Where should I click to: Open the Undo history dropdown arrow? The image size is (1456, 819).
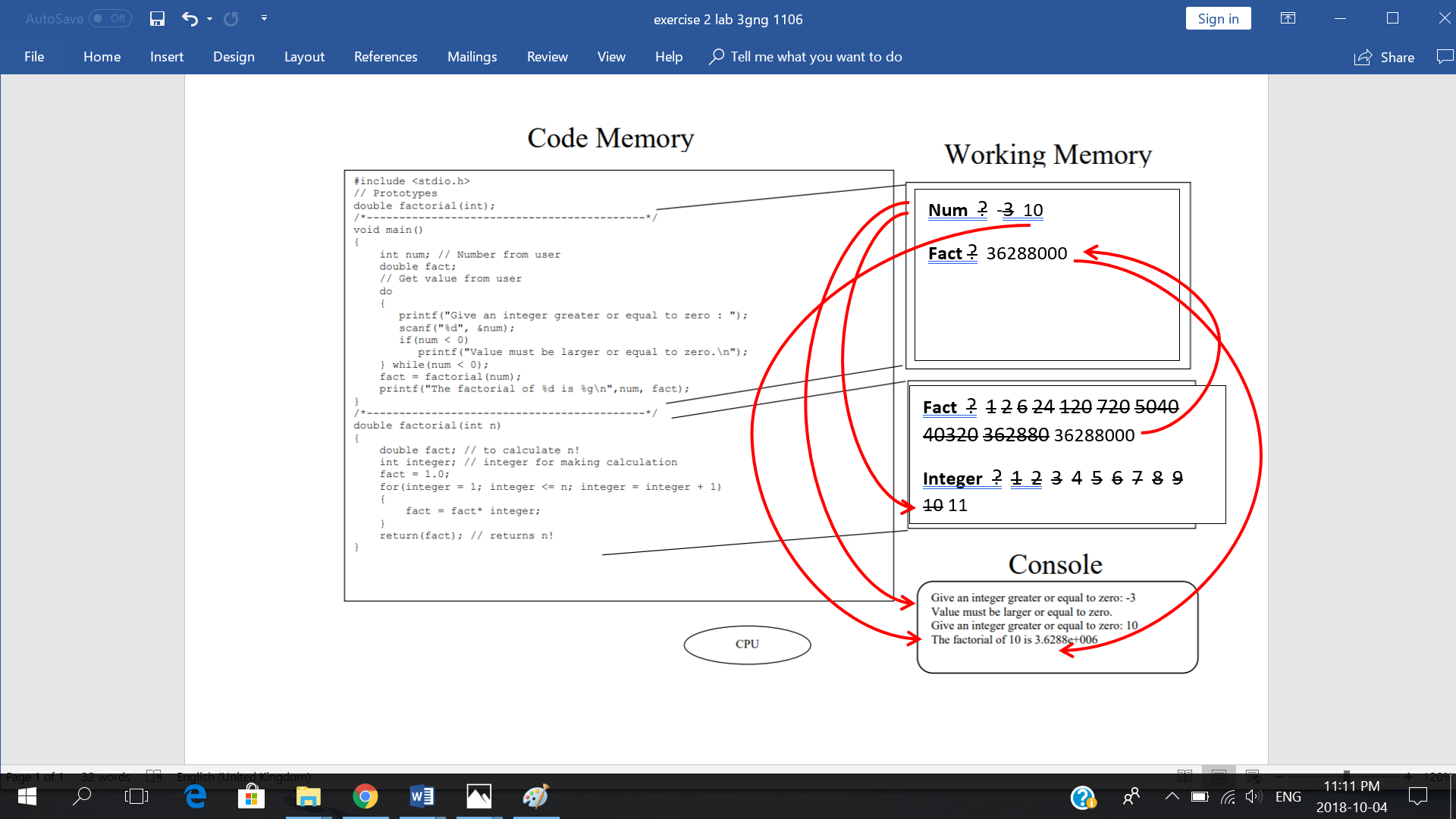[x=209, y=19]
